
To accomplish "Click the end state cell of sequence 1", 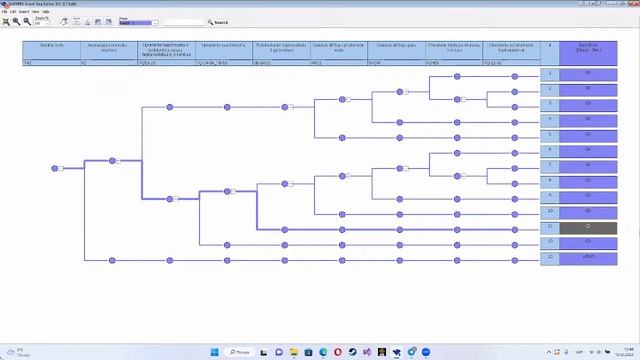I will [x=588, y=75].
